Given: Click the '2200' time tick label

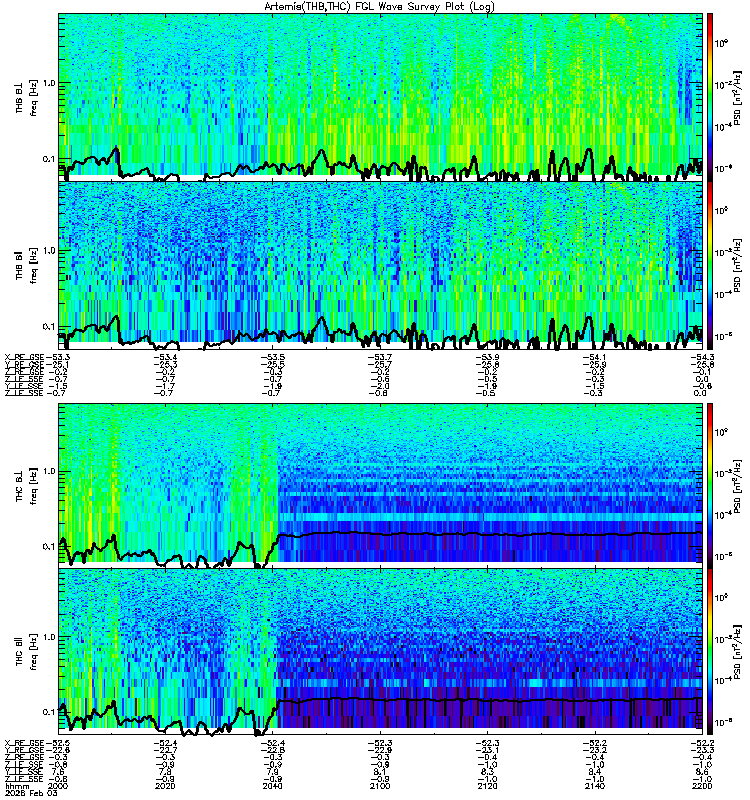Looking at the screenshot, I should click(x=702, y=786).
